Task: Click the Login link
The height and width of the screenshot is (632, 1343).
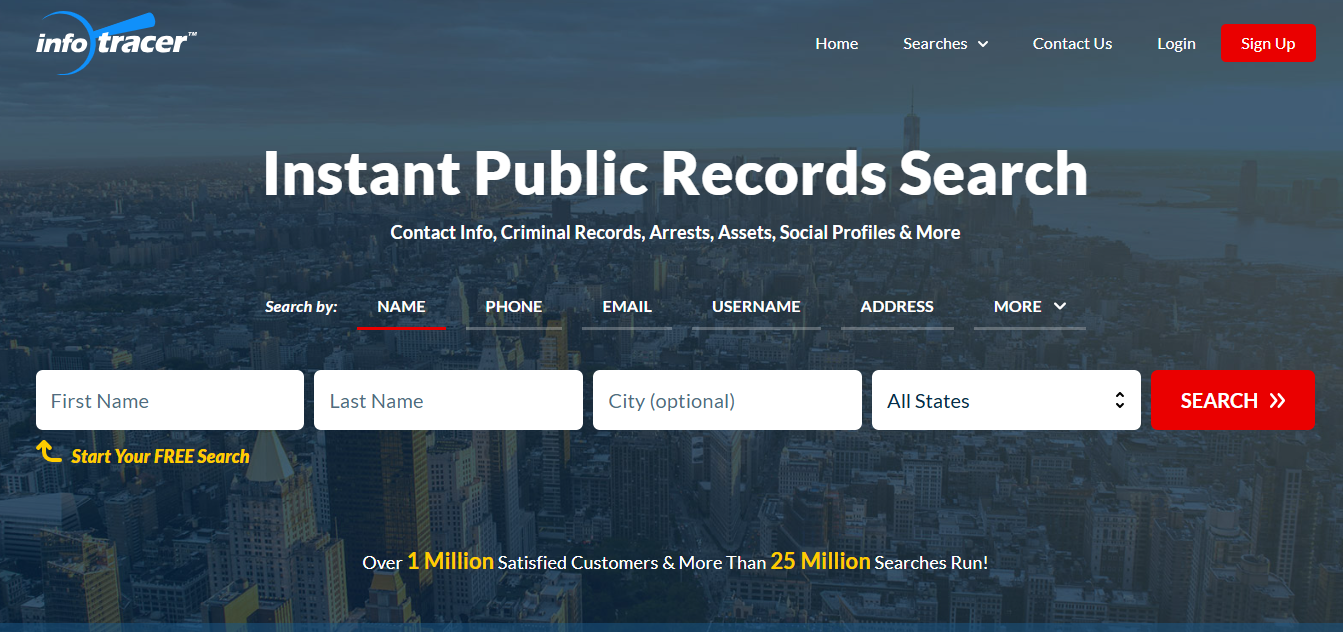Action: (x=1176, y=44)
